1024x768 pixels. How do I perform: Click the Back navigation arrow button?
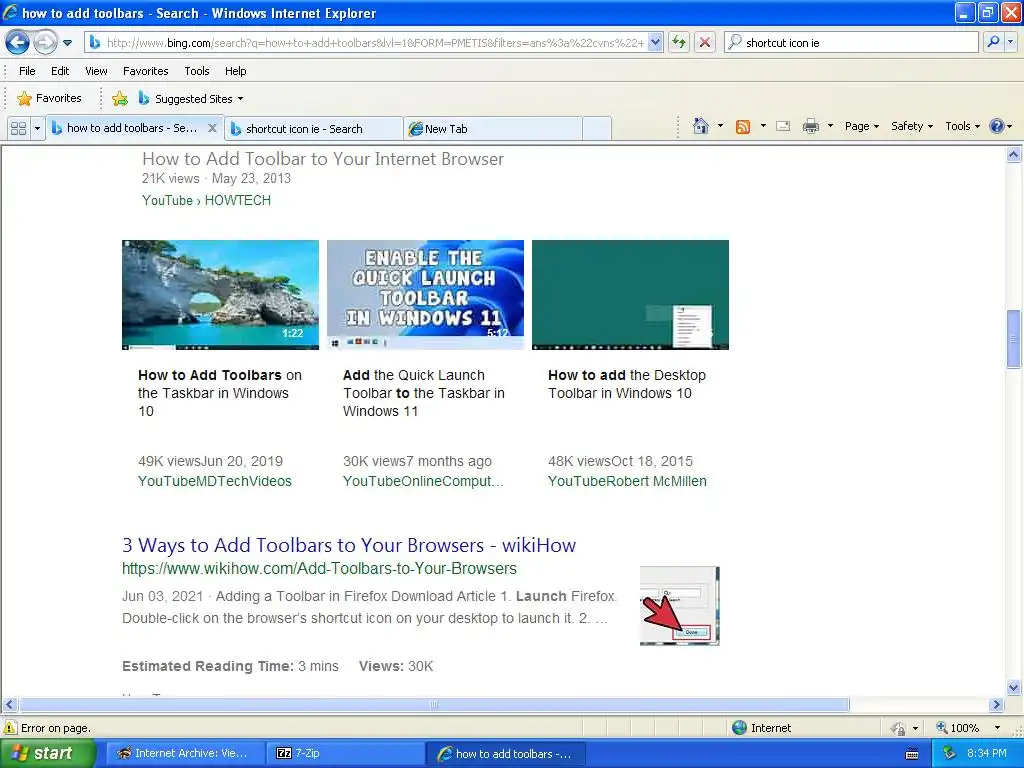[x=18, y=43]
